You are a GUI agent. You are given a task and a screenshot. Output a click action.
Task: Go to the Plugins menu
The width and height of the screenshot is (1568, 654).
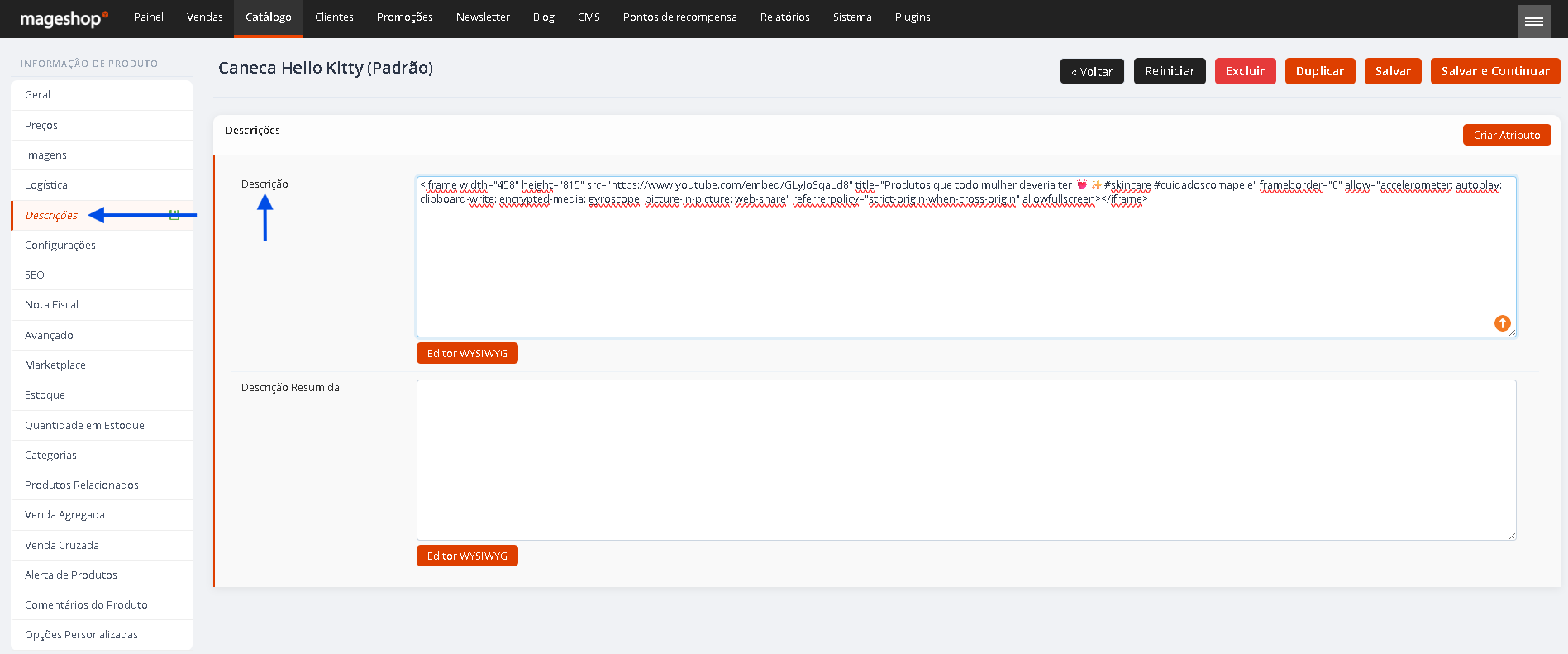coord(913,18)
